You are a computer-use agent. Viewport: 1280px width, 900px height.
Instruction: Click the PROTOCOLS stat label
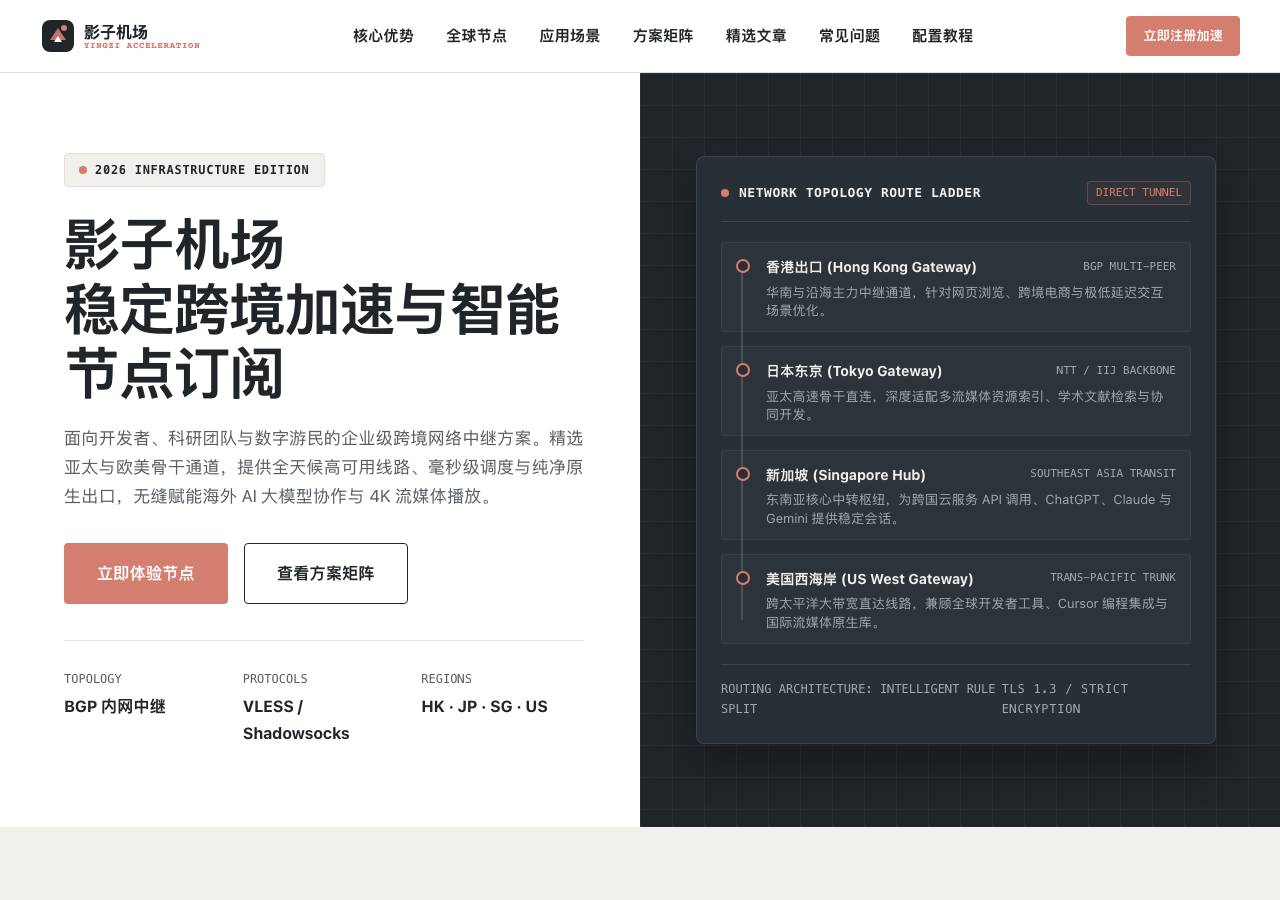pos(275,679)
